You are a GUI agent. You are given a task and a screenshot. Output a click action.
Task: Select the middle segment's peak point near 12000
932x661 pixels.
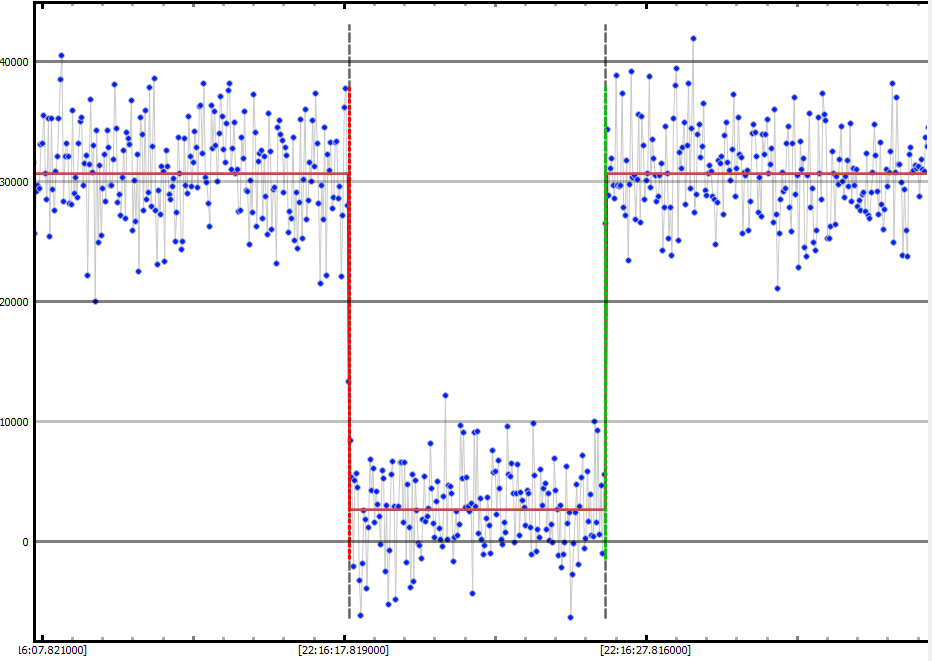[x=445, y=396]
